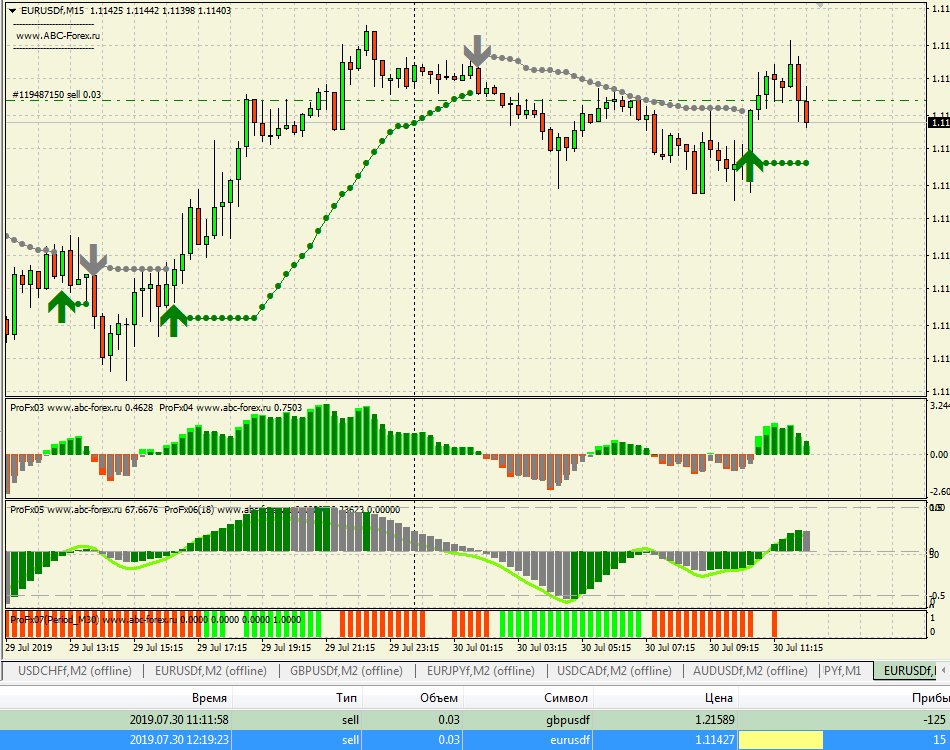Click the 3.244 value on ProFx03 scale
Viewport: 950px width, 750px height.
[x=940, y=405]
